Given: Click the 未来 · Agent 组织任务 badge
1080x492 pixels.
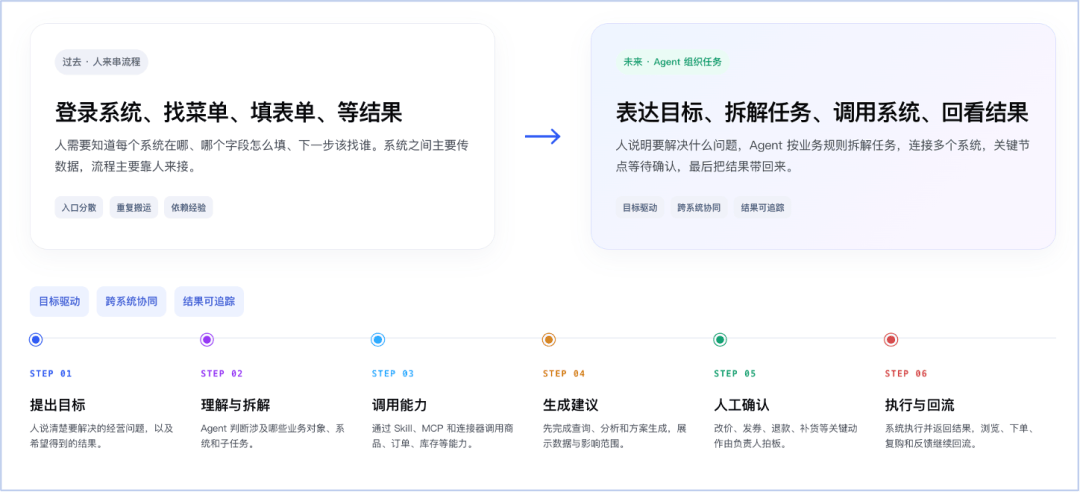Looking at the screenshot, I should [x=672, y=61].
